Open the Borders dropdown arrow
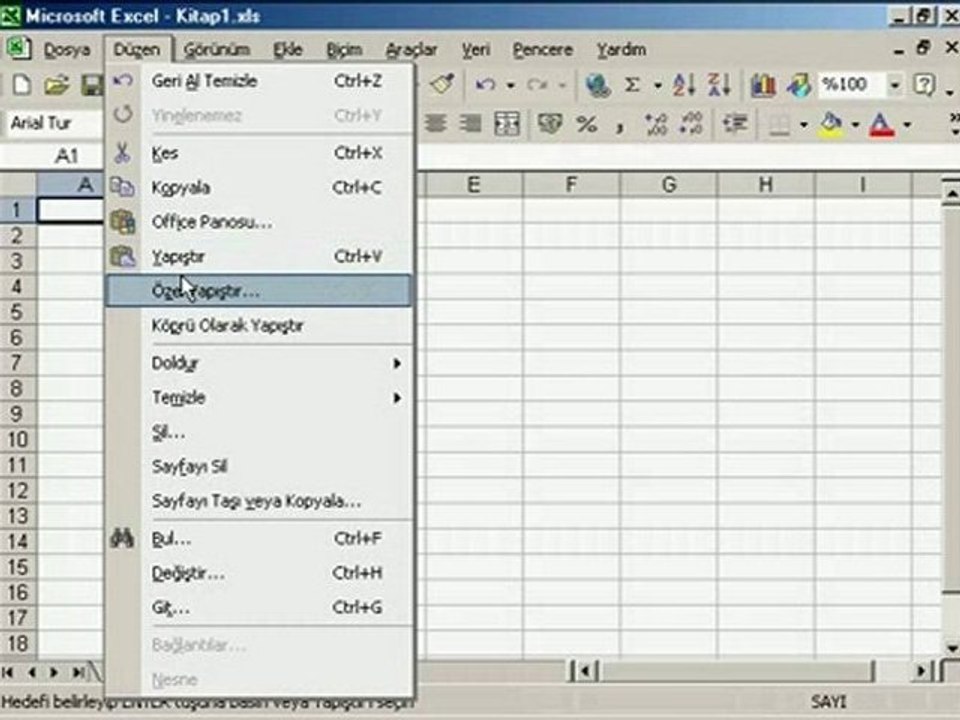The image size is (960, 720). [x=803, y=125]
